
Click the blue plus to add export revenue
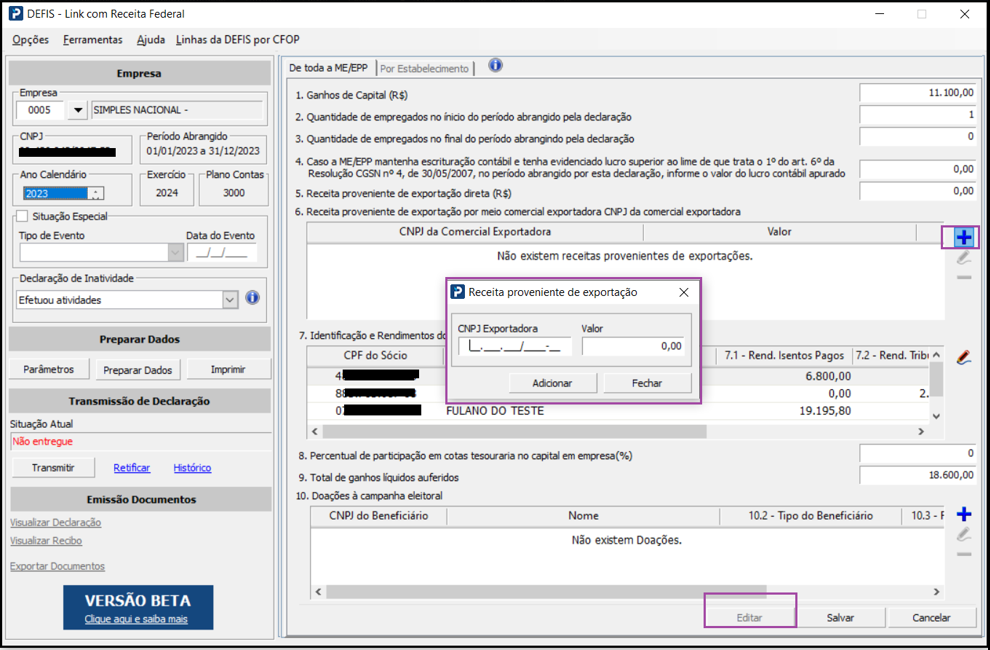(963, 238)
